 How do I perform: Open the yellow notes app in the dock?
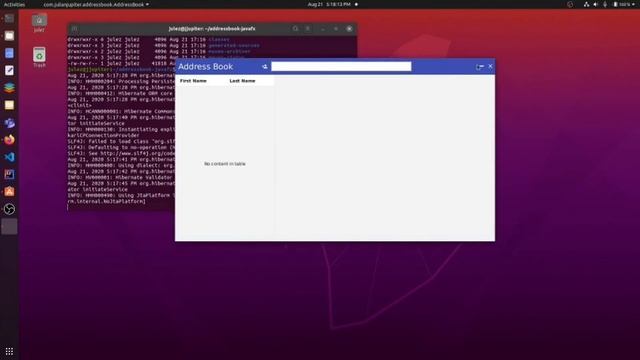(9, 105)
